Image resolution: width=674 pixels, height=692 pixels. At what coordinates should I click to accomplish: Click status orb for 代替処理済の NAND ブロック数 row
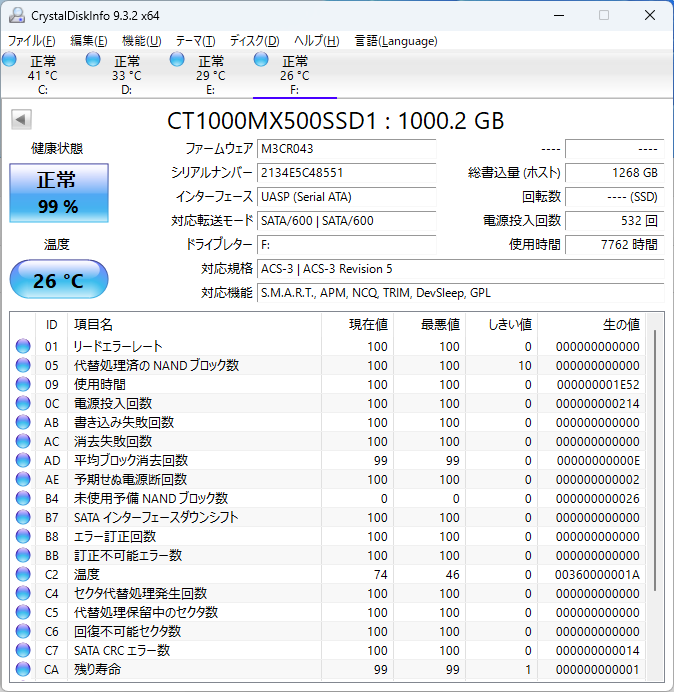(23, 365)
